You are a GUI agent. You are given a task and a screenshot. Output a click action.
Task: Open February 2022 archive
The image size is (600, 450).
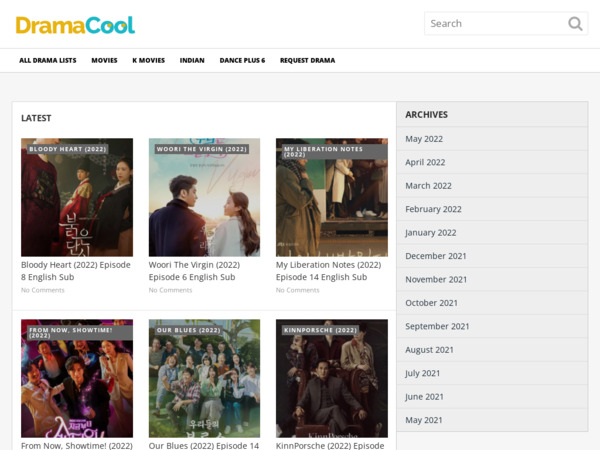[x=434, y=209]
